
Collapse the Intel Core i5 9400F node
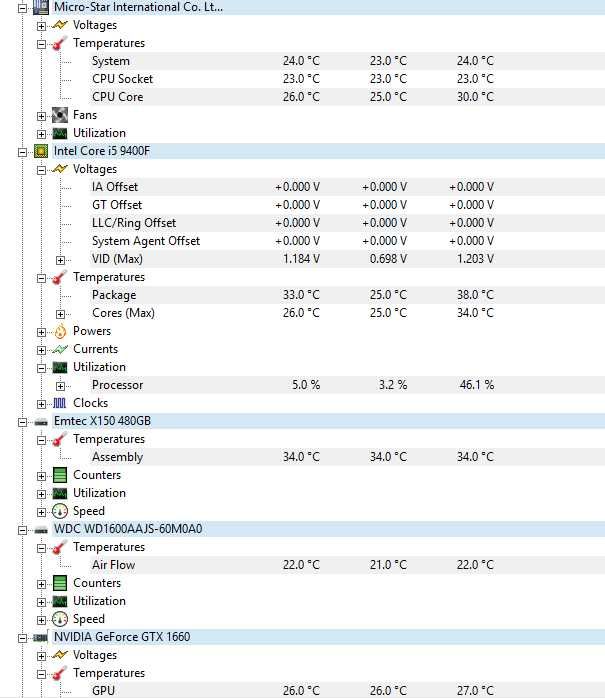pos(22,152)
